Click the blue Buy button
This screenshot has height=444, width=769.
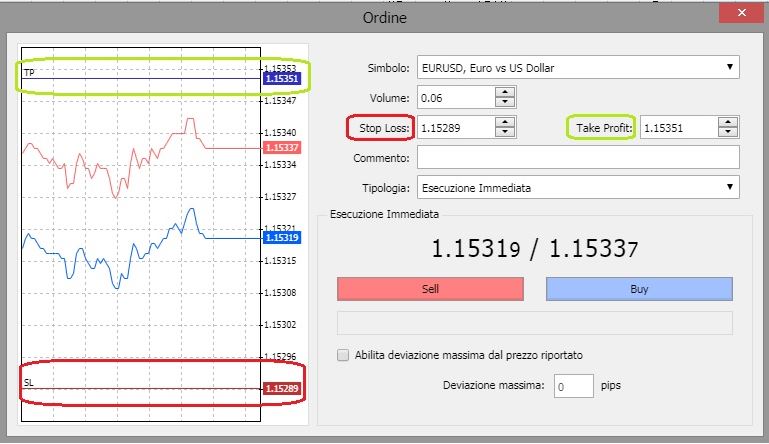(x=639, y=289)
